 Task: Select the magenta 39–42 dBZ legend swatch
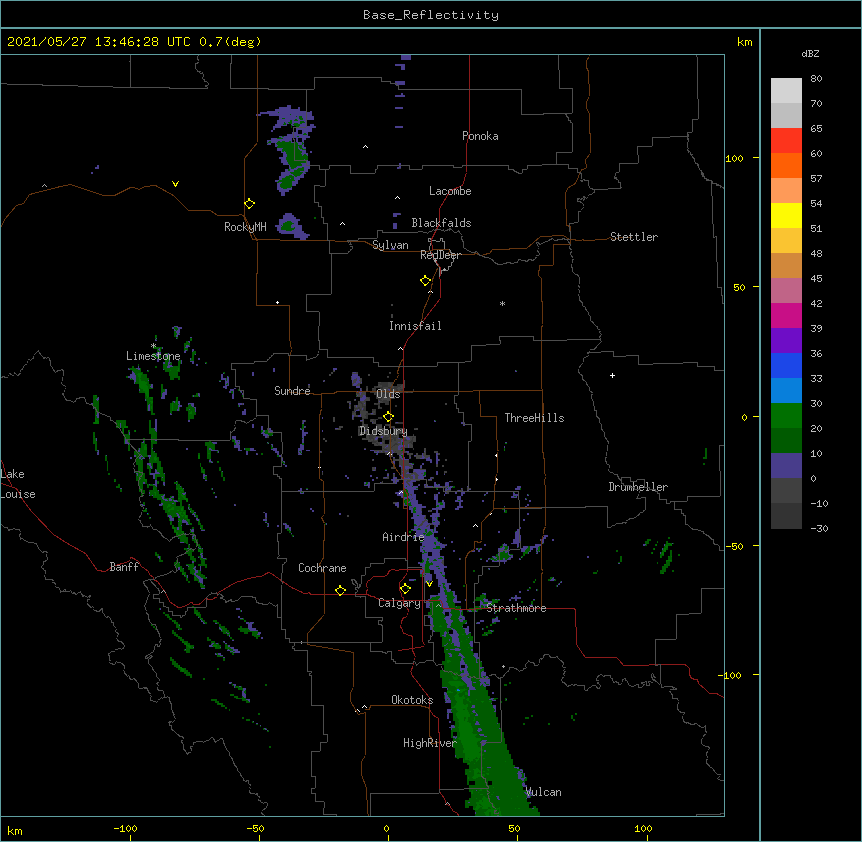[x=786, y=316]
